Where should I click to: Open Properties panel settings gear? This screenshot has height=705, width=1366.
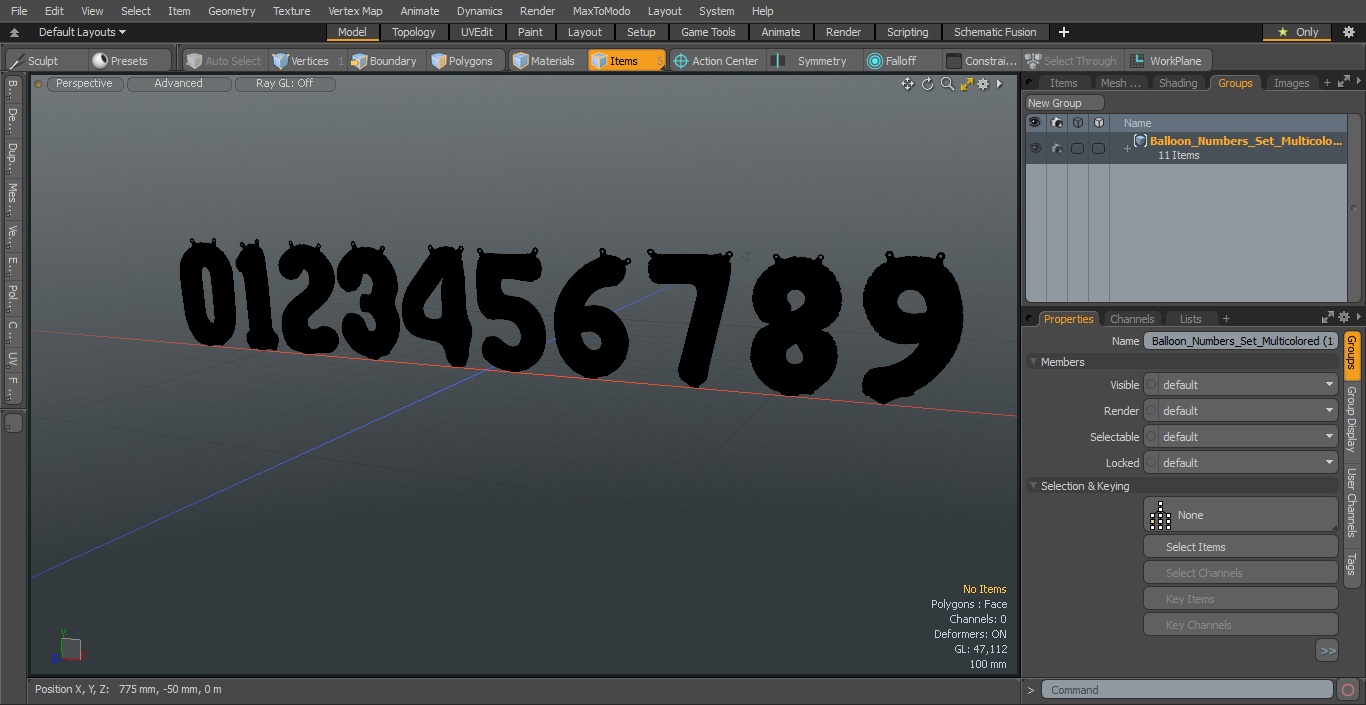[x=1344, y=318]
